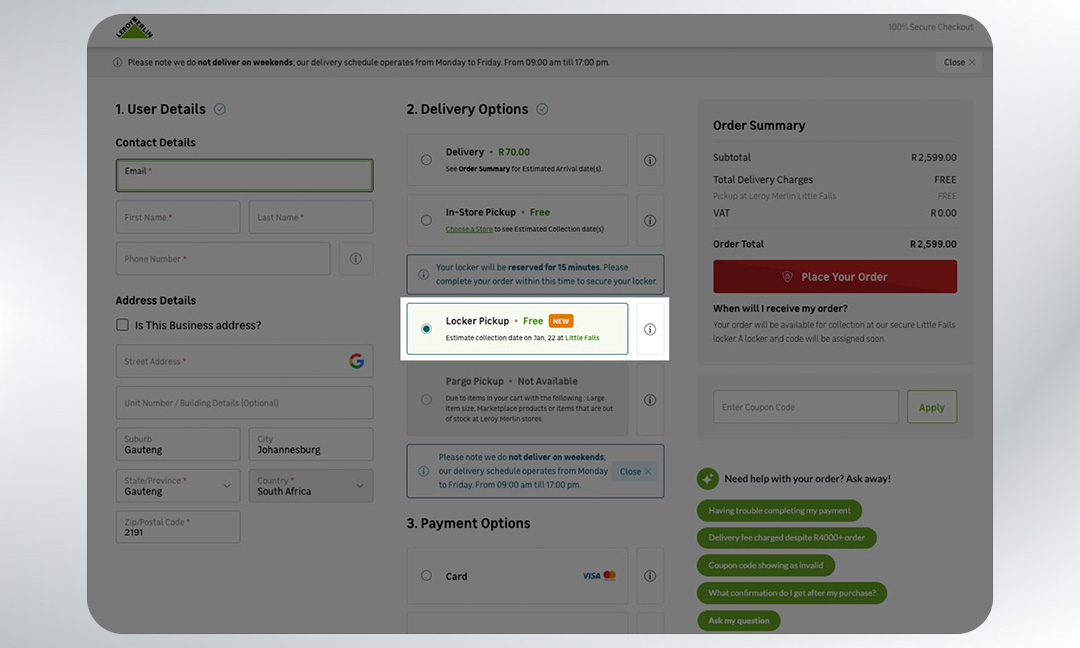This screenshot has height=648, width=1080.
Task: Click the Choose a Store link
Action: [x=469, y=229]
